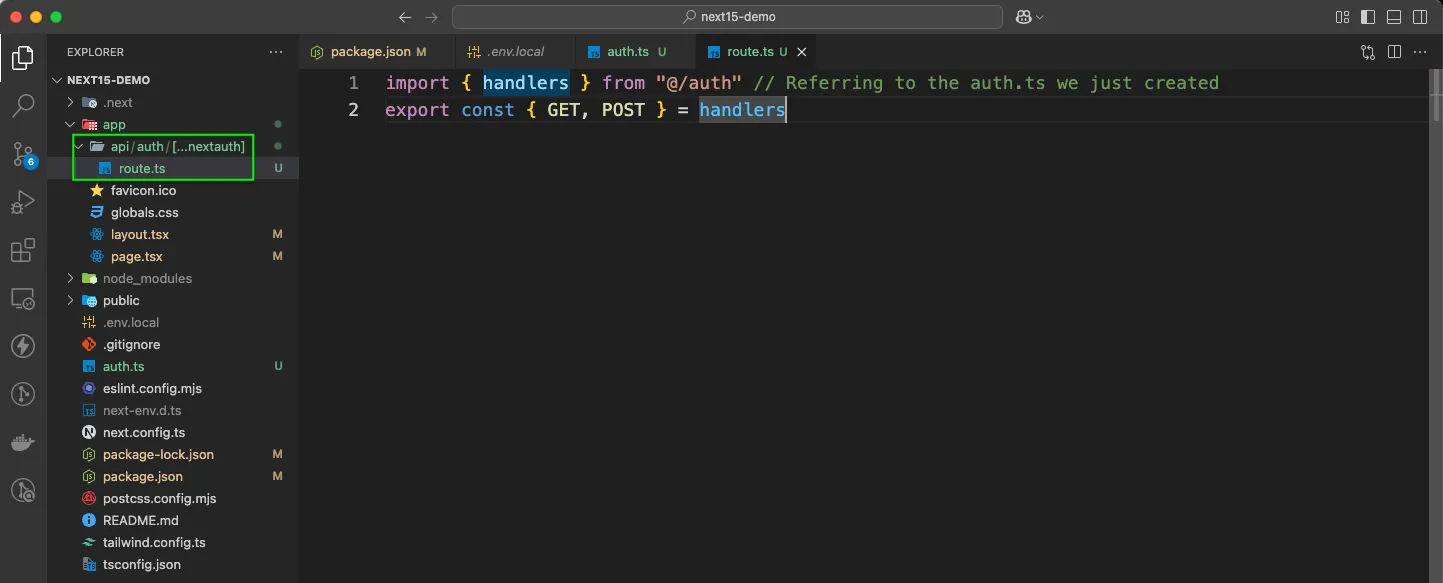Image resolution: width=1443 pixels, height=583 pixels.
Task: Open Explorer Views and More Actions ellipsis
Action: pyautogui.click(x=276, y=52)
